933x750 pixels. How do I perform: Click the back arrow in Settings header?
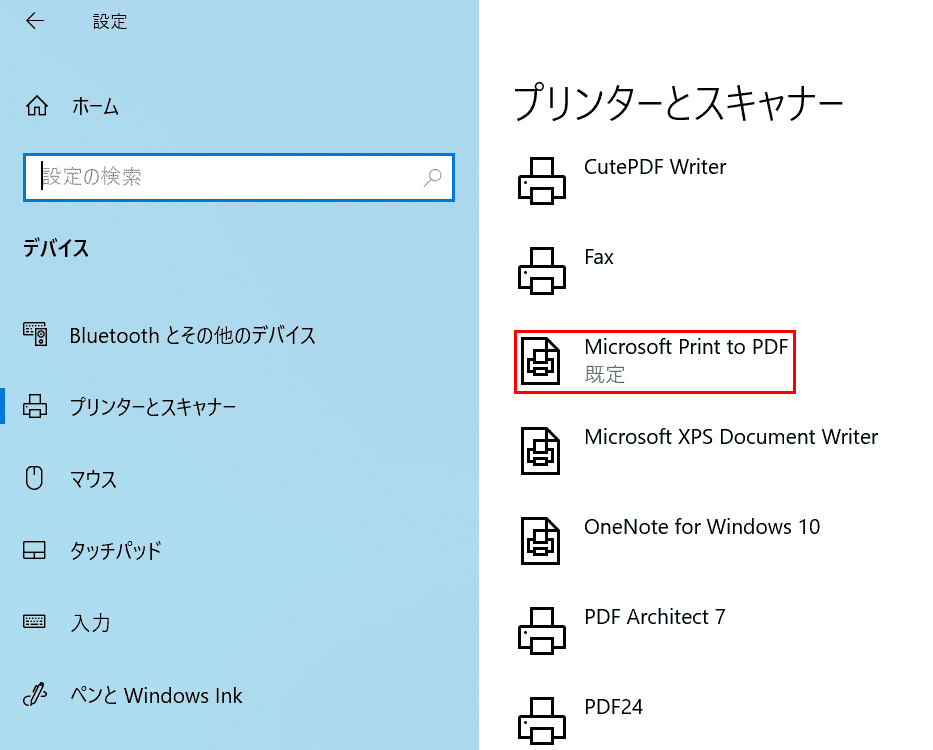[35, 21]
